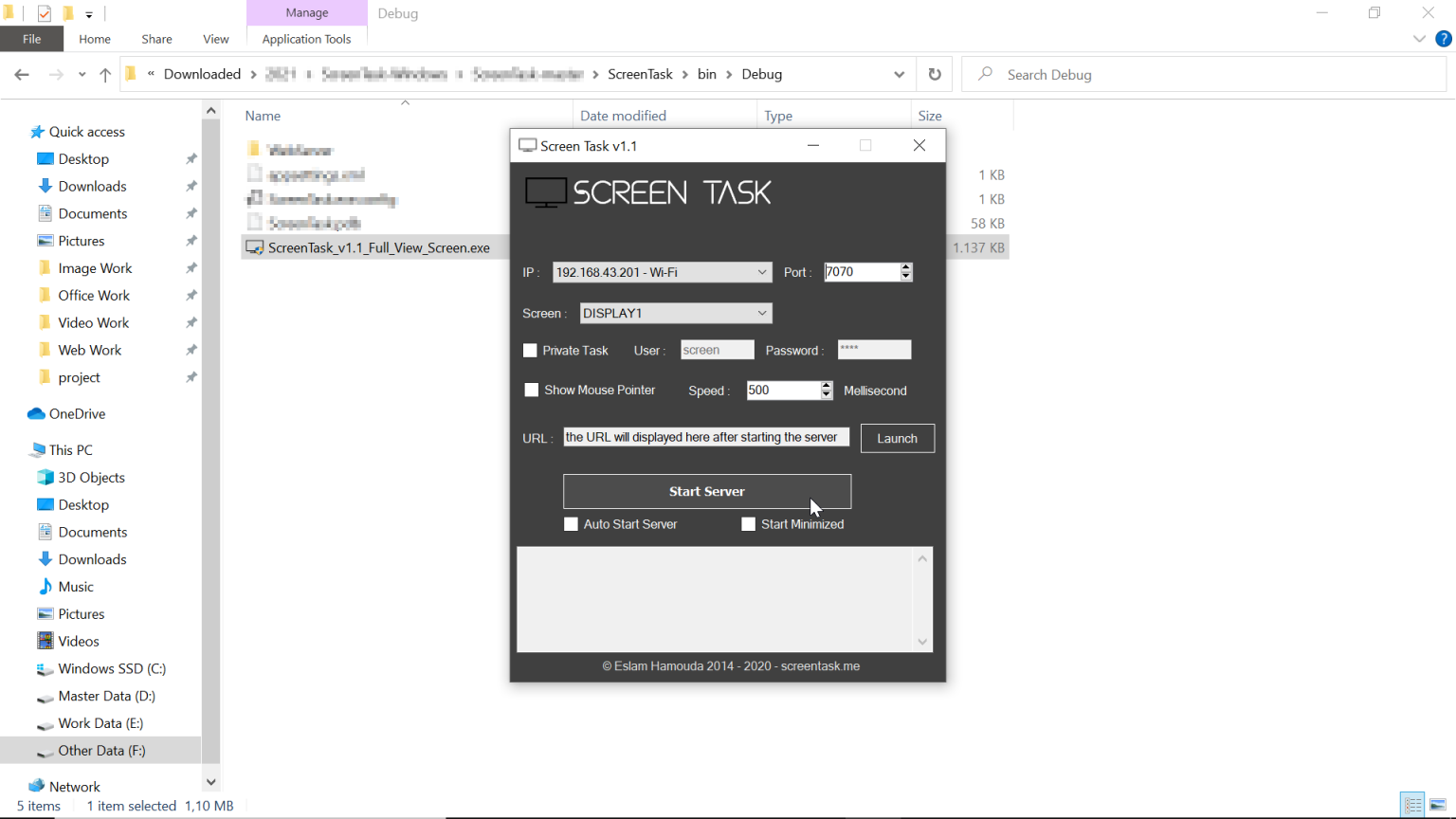
Task: Click the Start Server button
Action: (x=707, y=491)
